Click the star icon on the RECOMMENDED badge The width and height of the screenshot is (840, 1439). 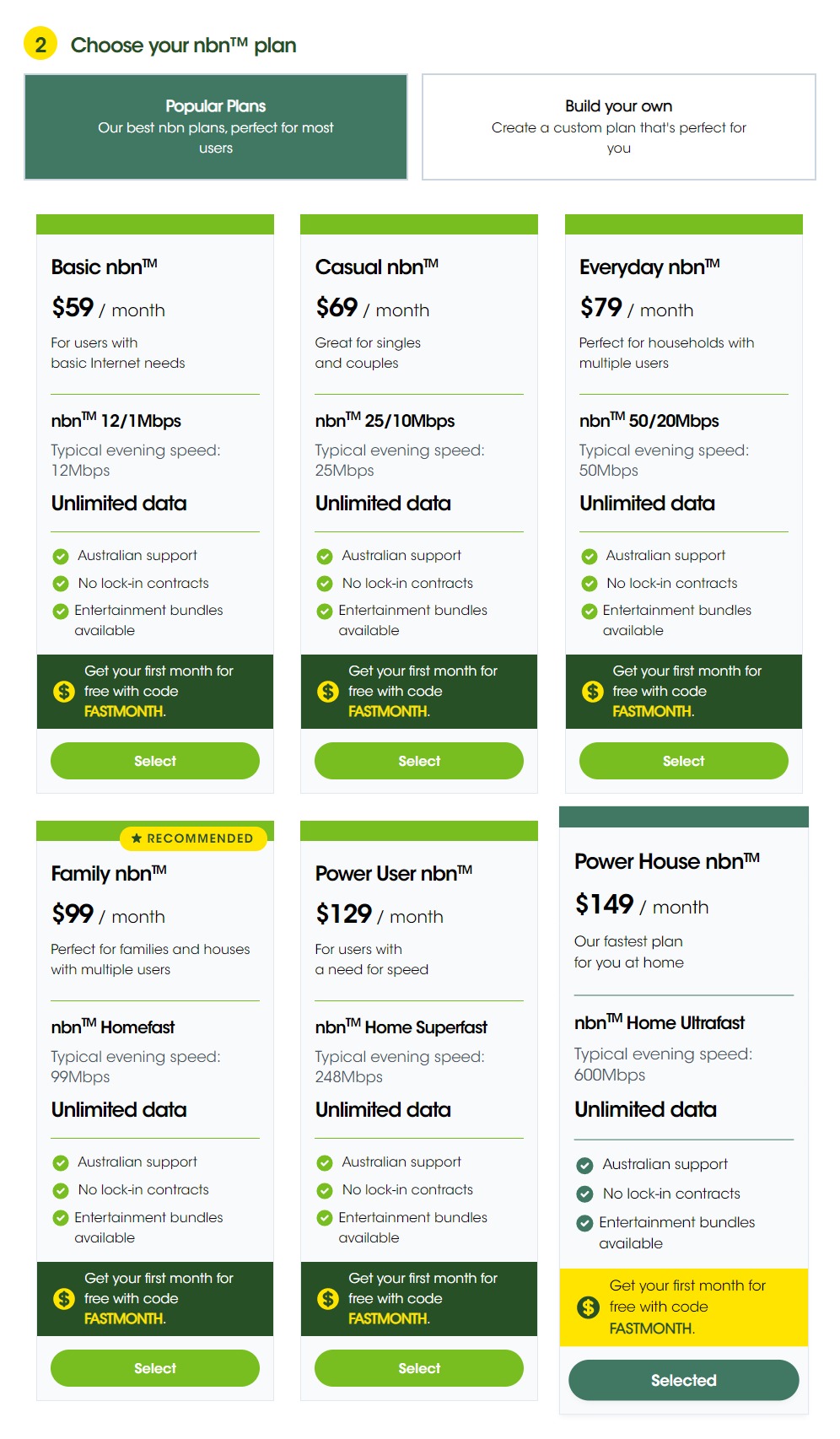coord(137,838)
